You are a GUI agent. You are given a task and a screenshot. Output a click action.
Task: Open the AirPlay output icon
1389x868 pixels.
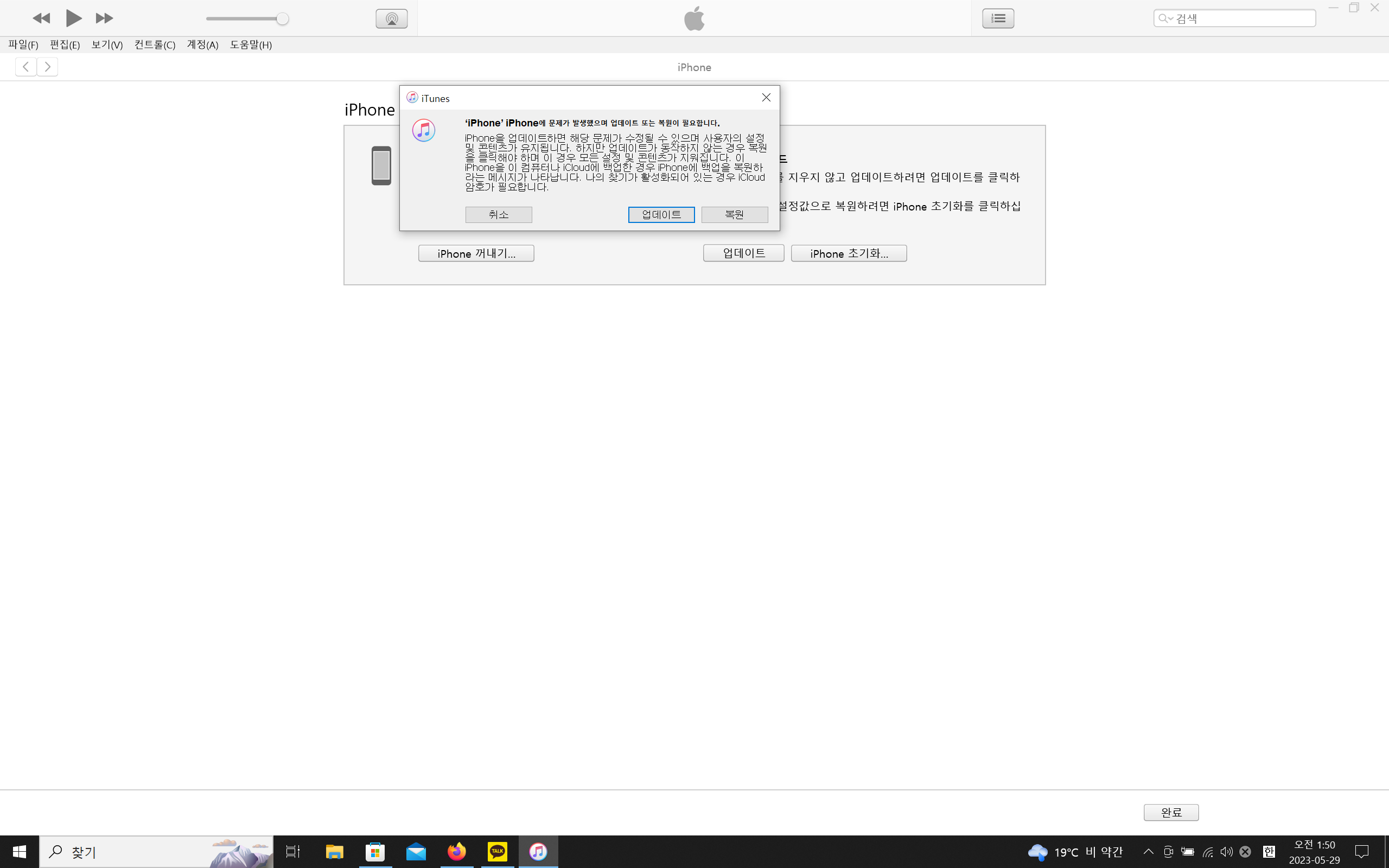click(x=391, y=18)
